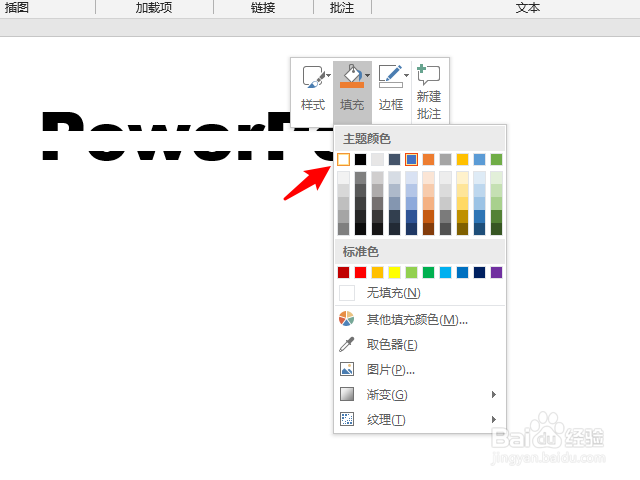Click the picture fill icon
640x480 pixels.
pos(347,369)
